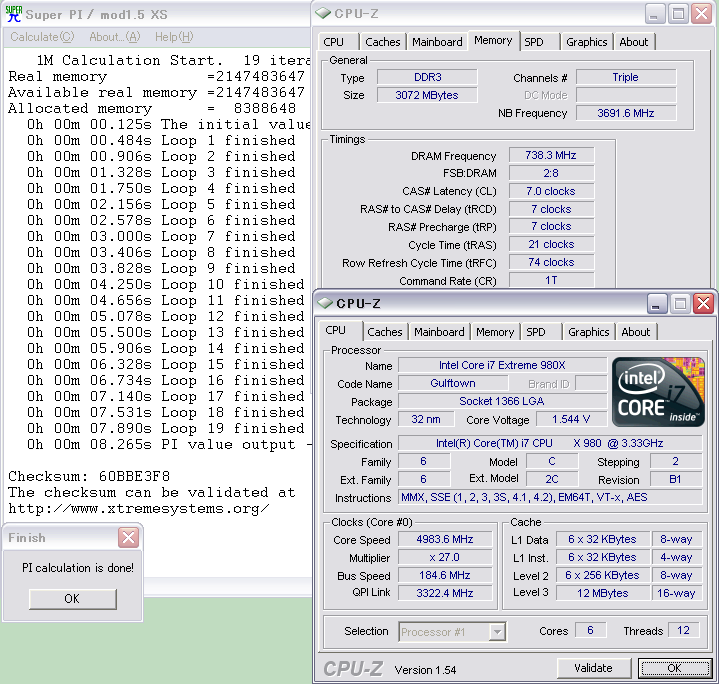Screen dimensions: 719x684
Task: Click the Code Name value Gulftown
Action: 453,383
